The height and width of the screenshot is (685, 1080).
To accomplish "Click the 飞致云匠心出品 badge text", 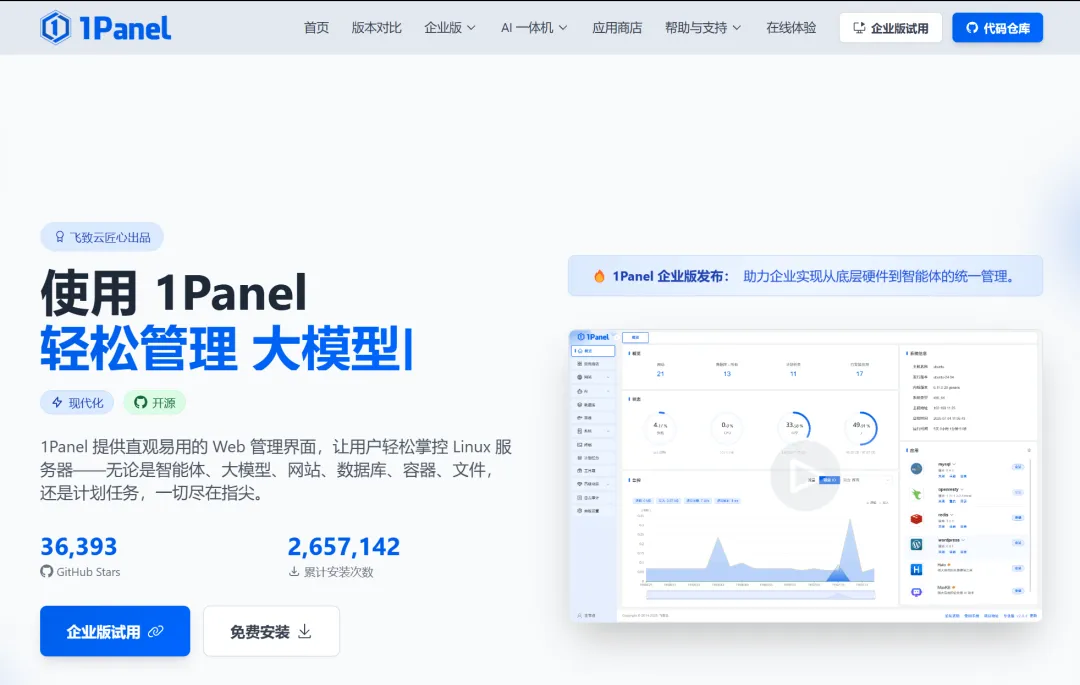I will point(110,237).
